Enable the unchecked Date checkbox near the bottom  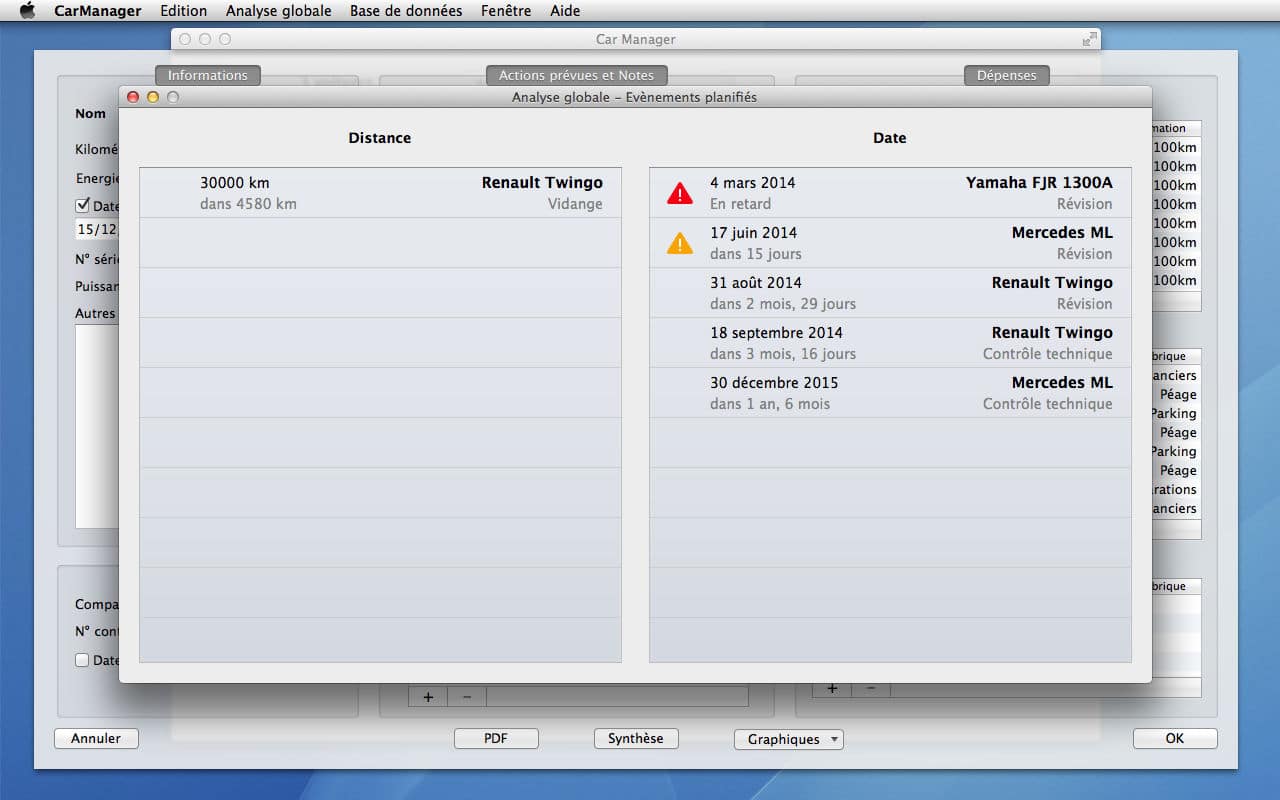pyautogui.click(x=83, y=660)
